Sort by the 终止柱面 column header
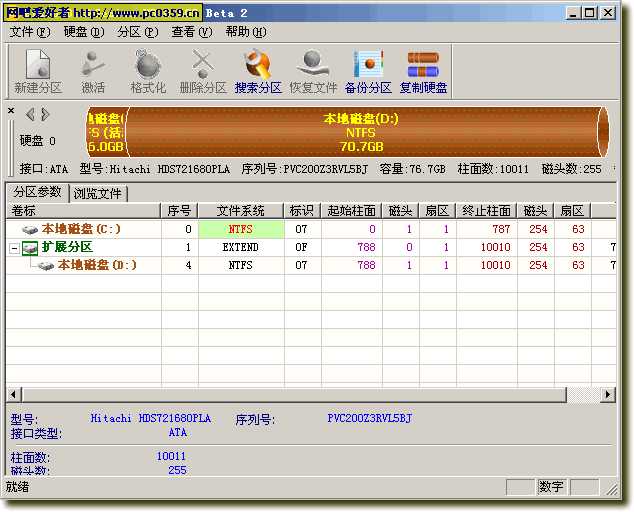634x512 pixels. pos(487,211)
